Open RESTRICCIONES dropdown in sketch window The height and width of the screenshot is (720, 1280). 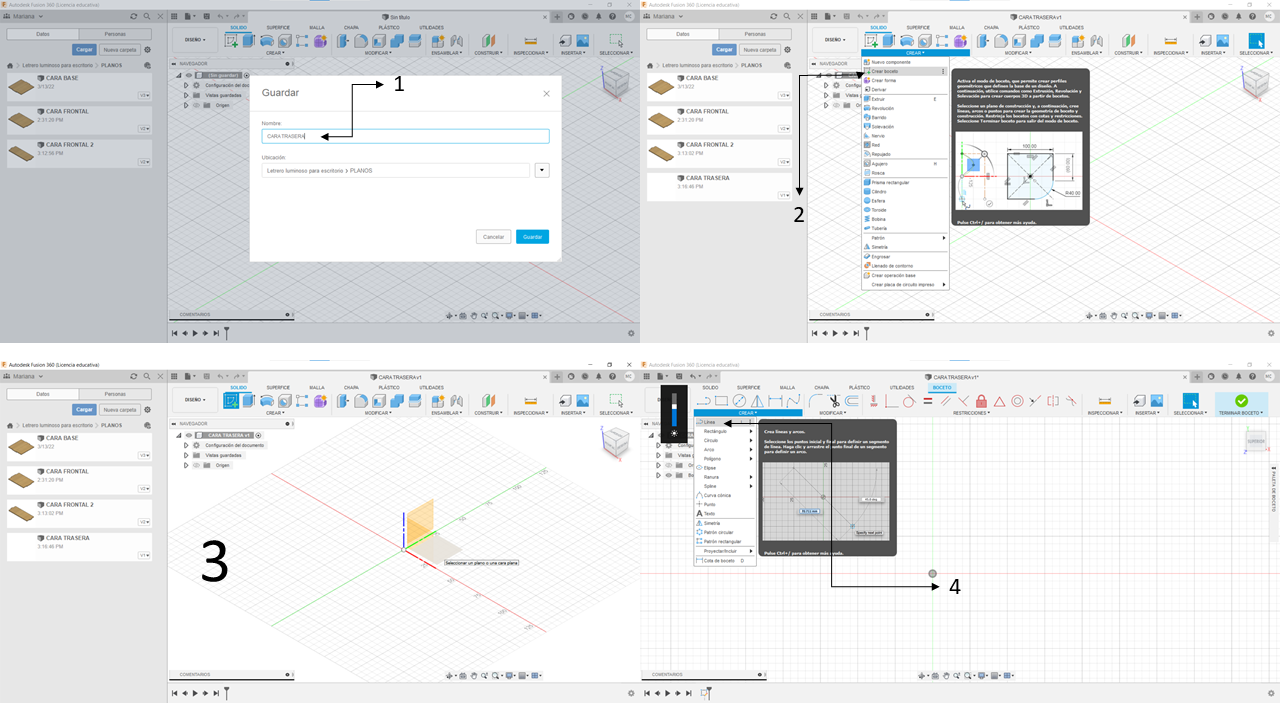click(970, 412)
